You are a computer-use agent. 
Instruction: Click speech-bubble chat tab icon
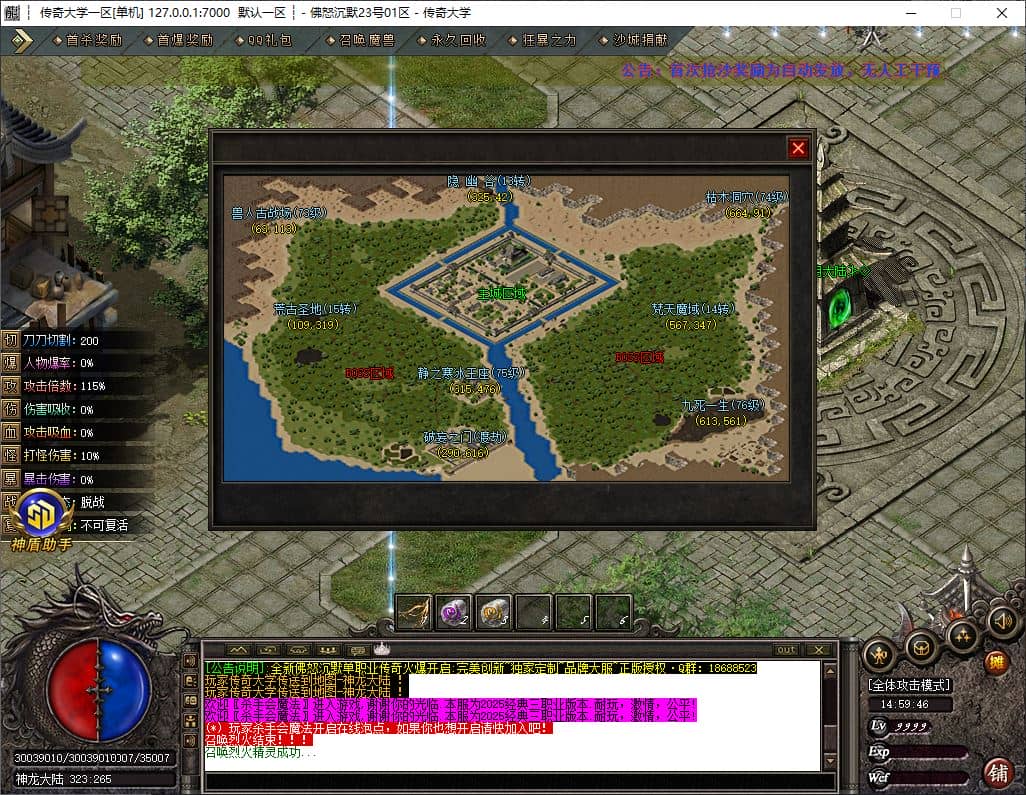(357, 650)
